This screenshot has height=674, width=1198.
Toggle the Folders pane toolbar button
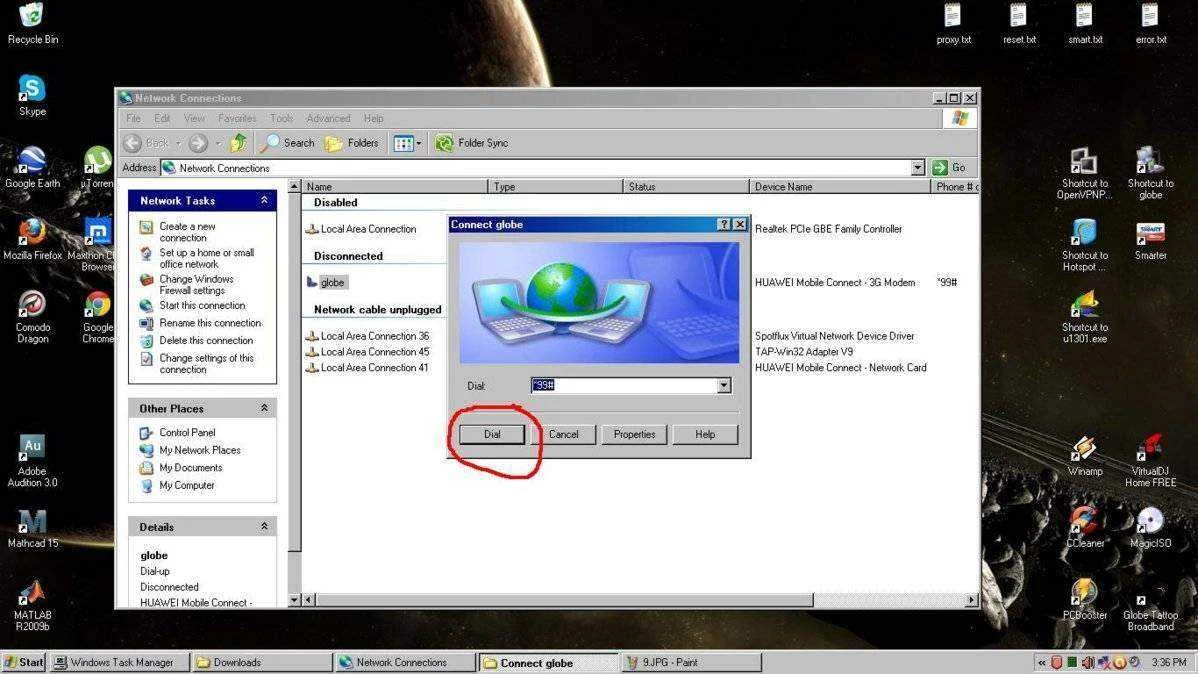tap(352, 143)
